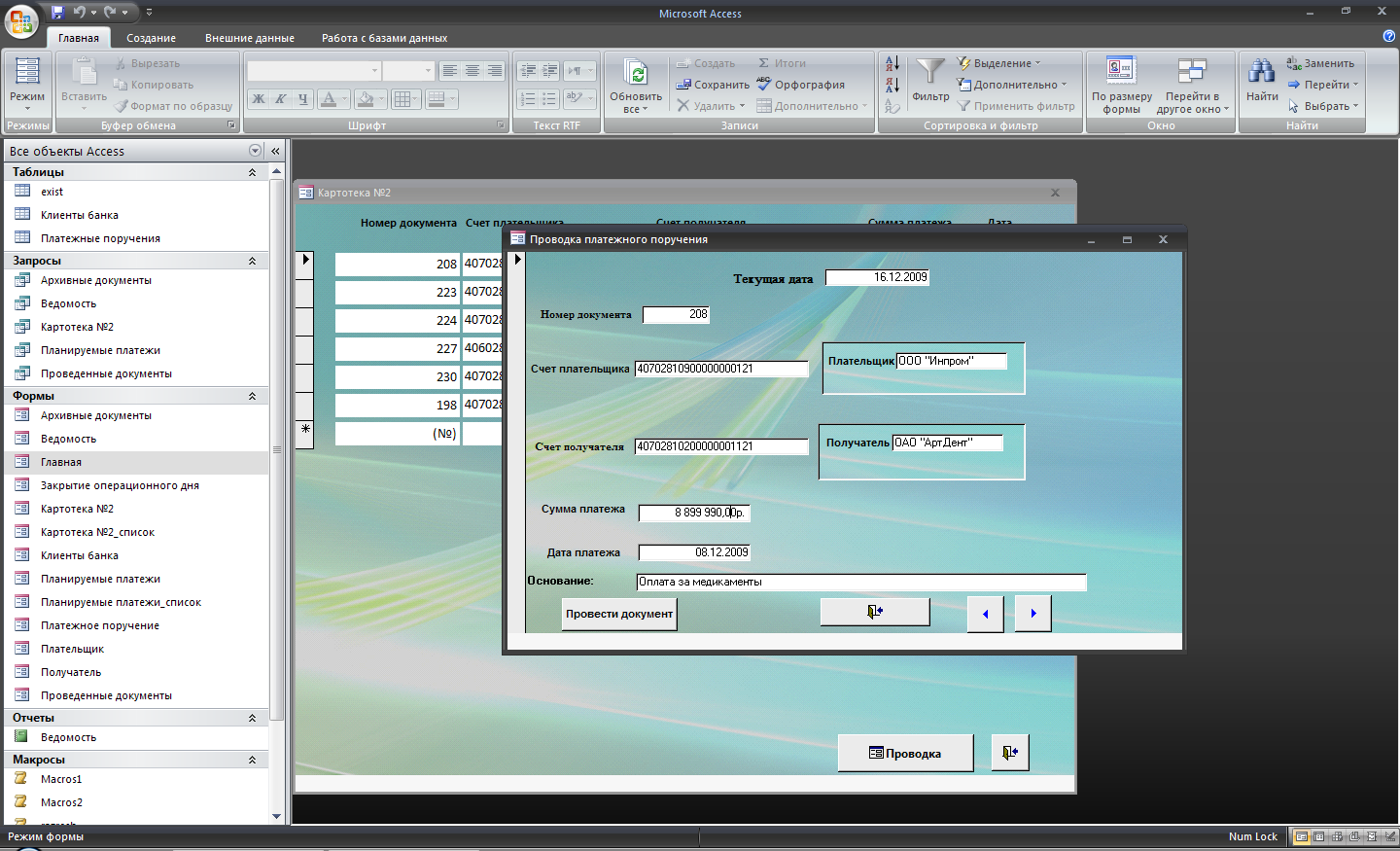1400x851 pixels.
Task: Select record 223 row selector in Картотека
Action: 304,292
